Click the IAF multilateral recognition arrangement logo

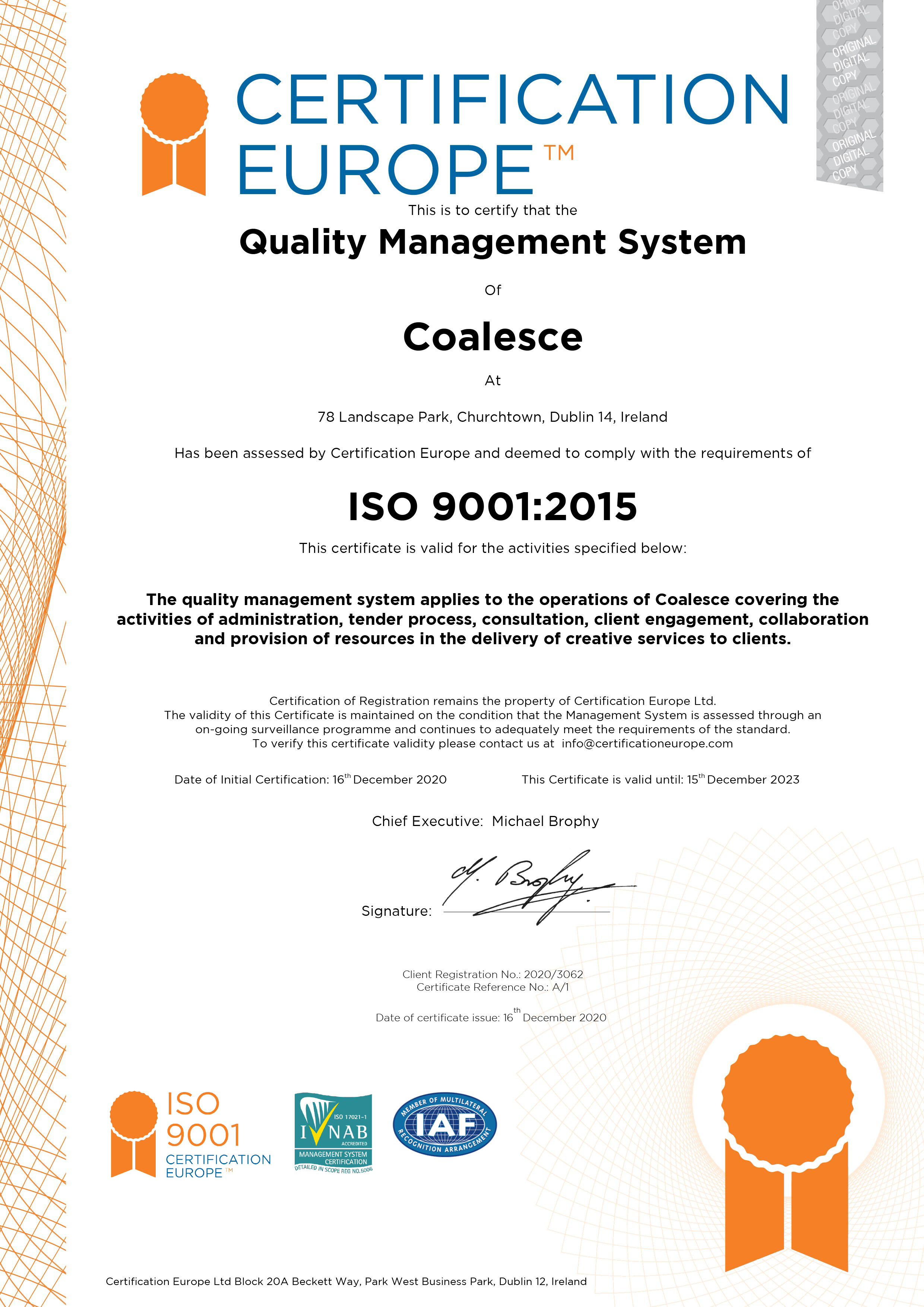[444, 1125]
